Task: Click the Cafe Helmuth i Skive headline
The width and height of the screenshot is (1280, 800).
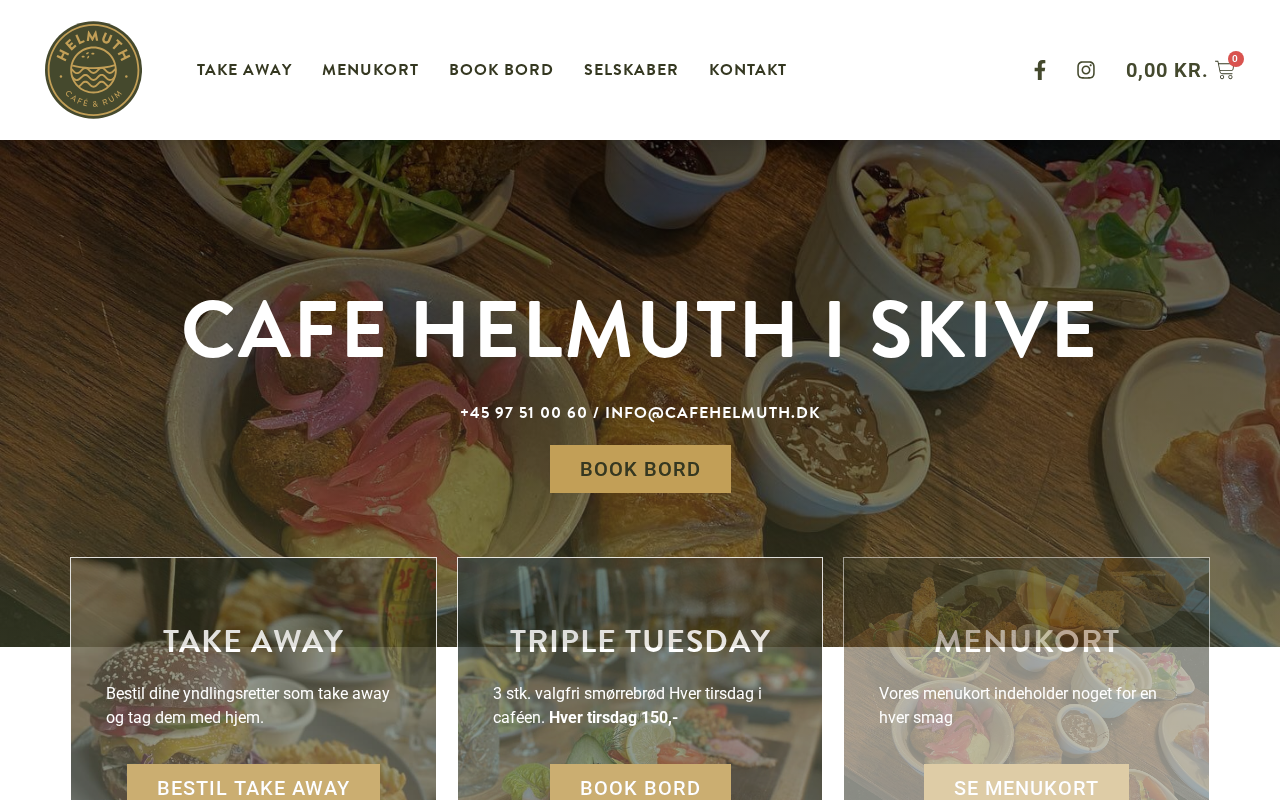Action: pos(640,329)
